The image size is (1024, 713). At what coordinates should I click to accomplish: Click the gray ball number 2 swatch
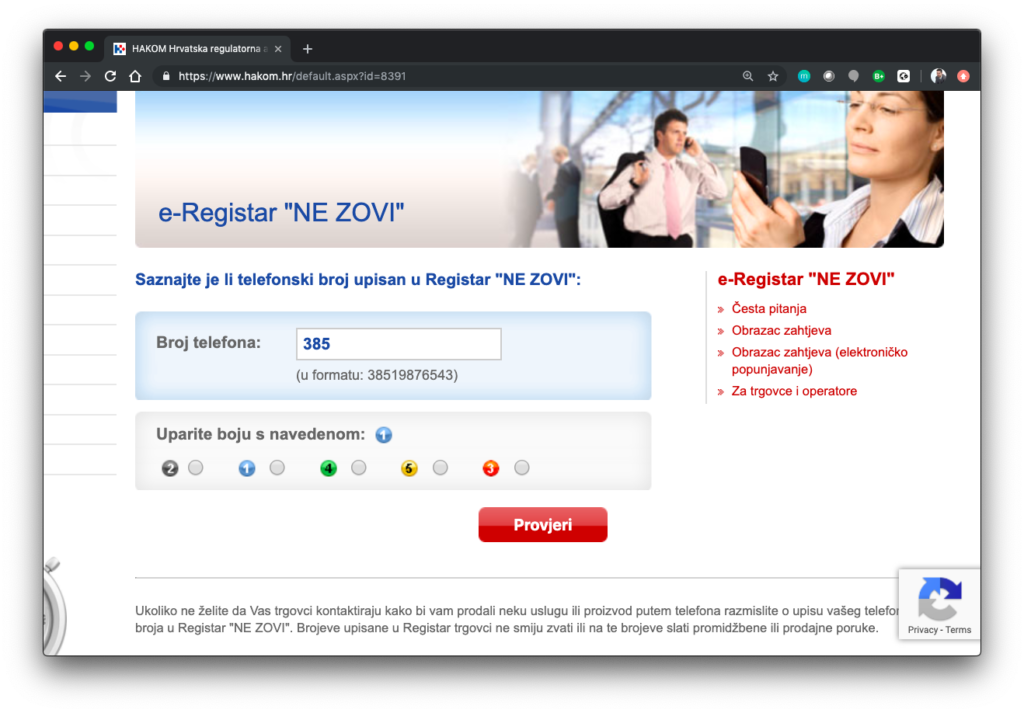170,468
